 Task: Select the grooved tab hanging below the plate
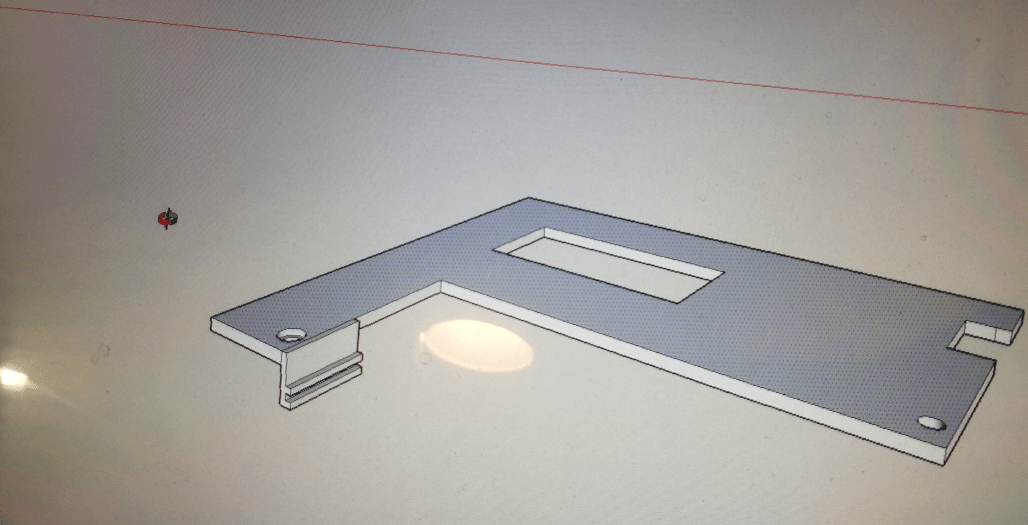(x=322, y=364)
